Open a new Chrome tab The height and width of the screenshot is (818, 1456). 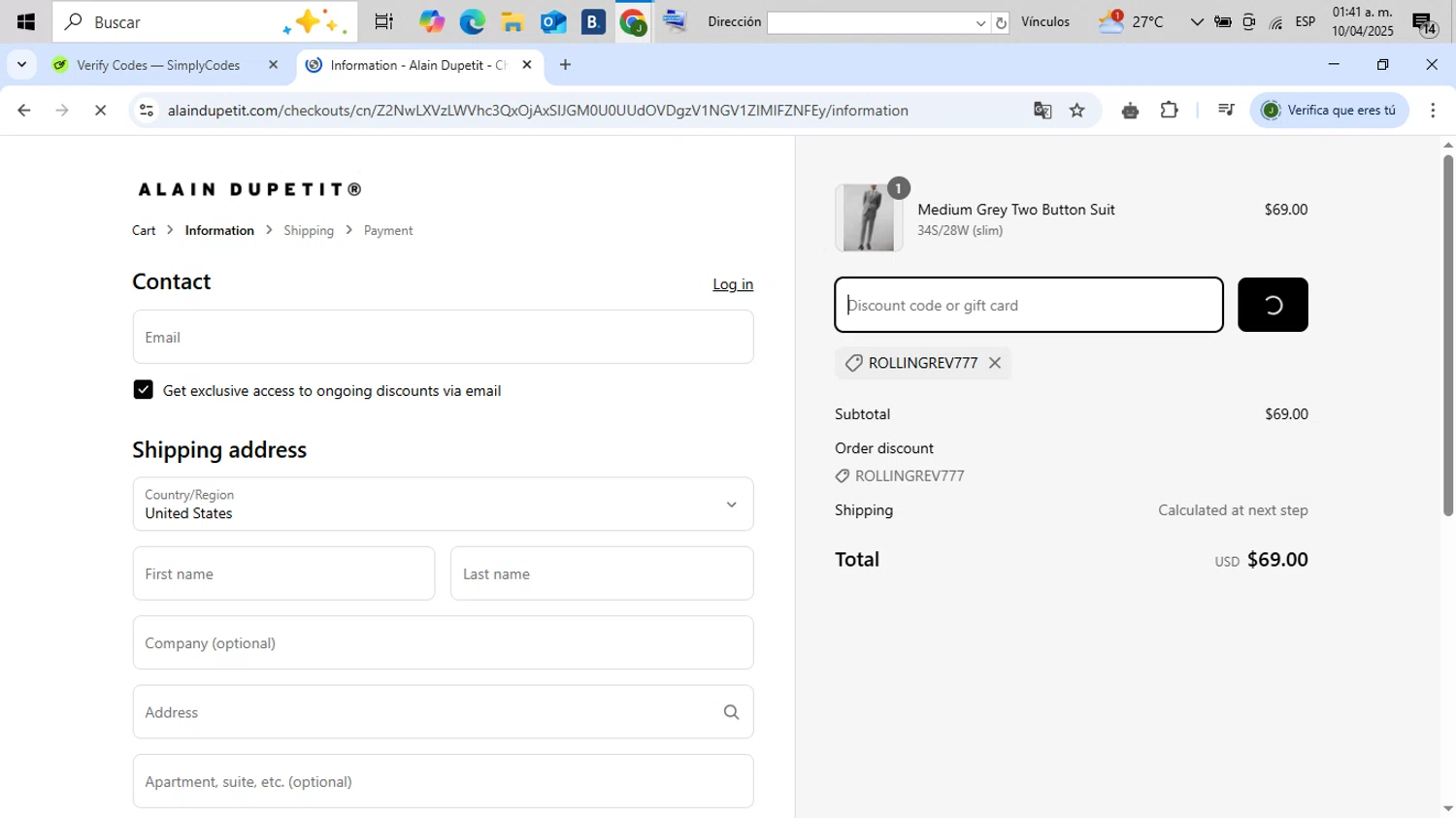[565, 65]
